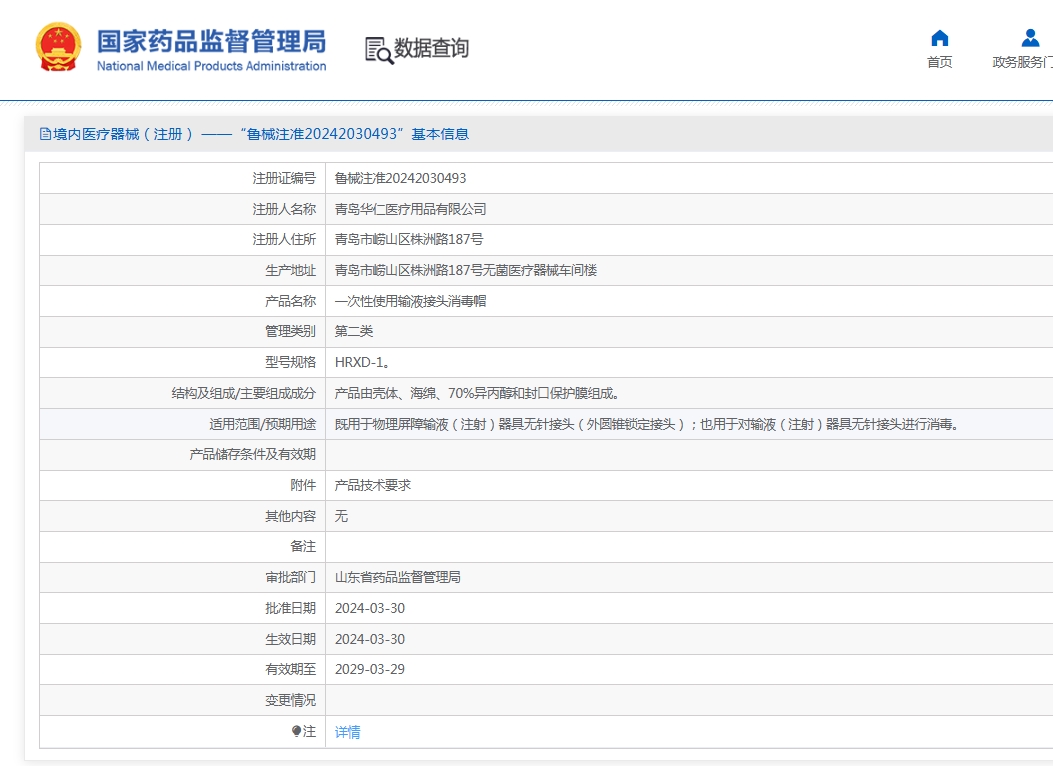Click the 注册人名称 label
1053x766 pixels.
pyautogui.click(x=284, y=209)
